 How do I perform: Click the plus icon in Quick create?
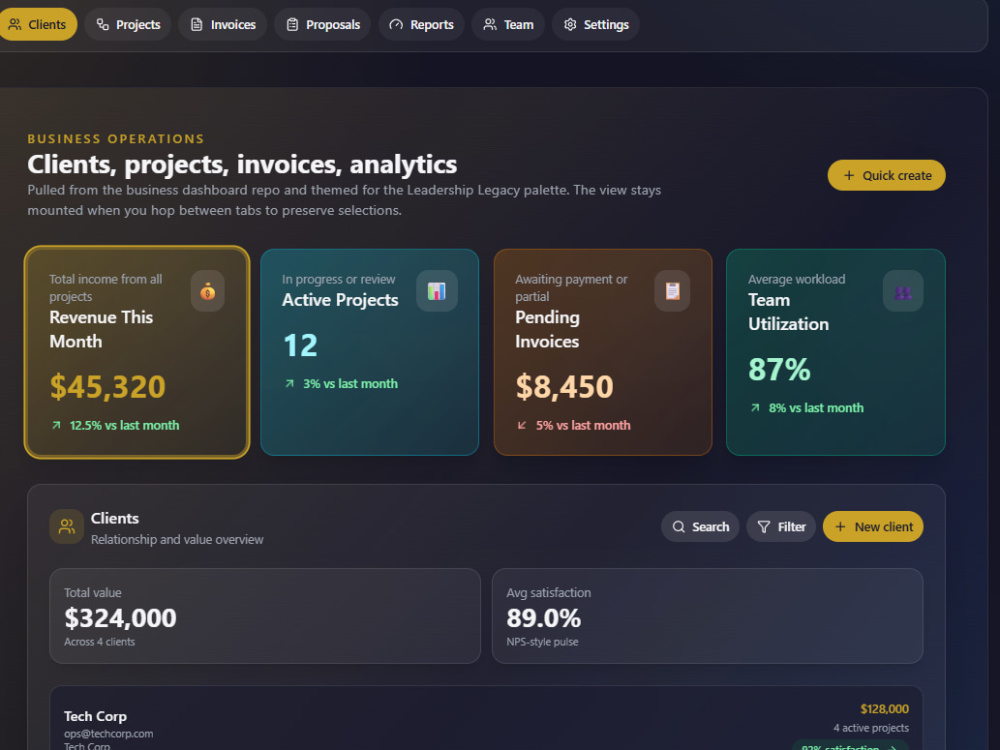[849, 175]
